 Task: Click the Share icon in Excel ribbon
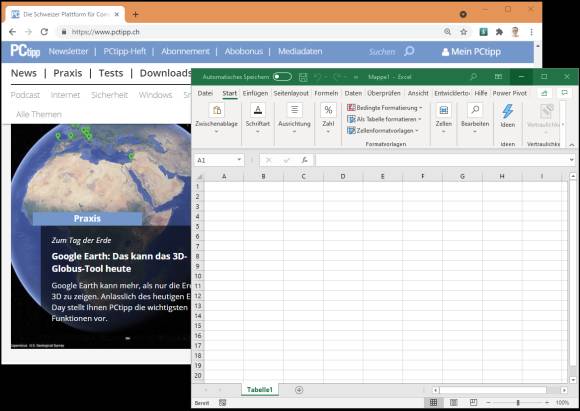(x=544, y=93)
